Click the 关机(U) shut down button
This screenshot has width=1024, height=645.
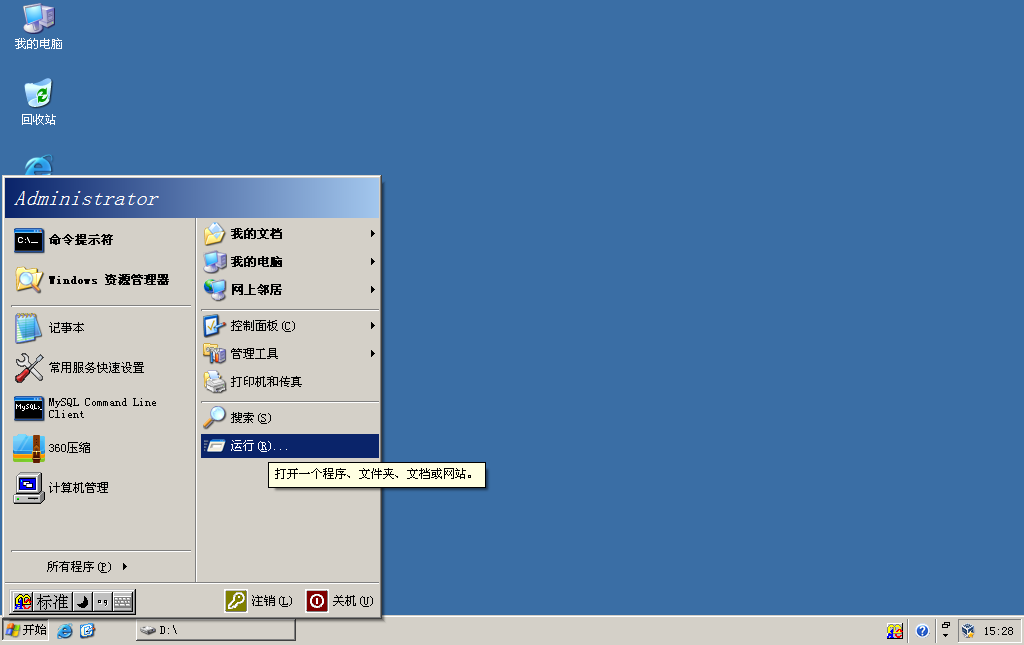(340, 601)
